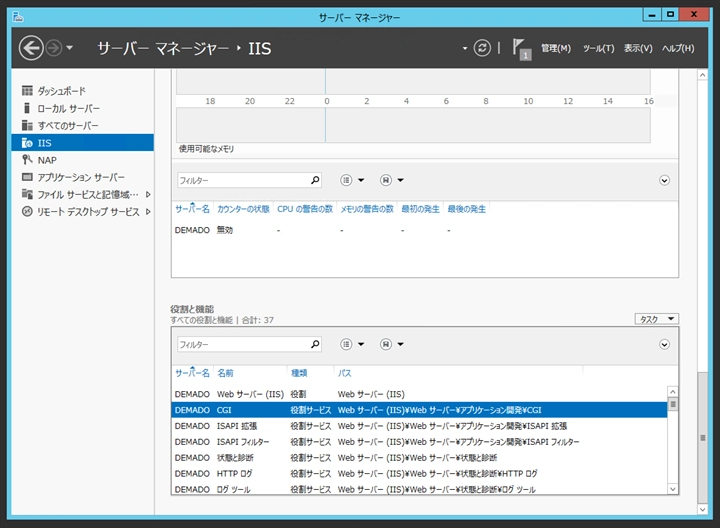Select the ISAPI フィルター row

tap(419, 442)
